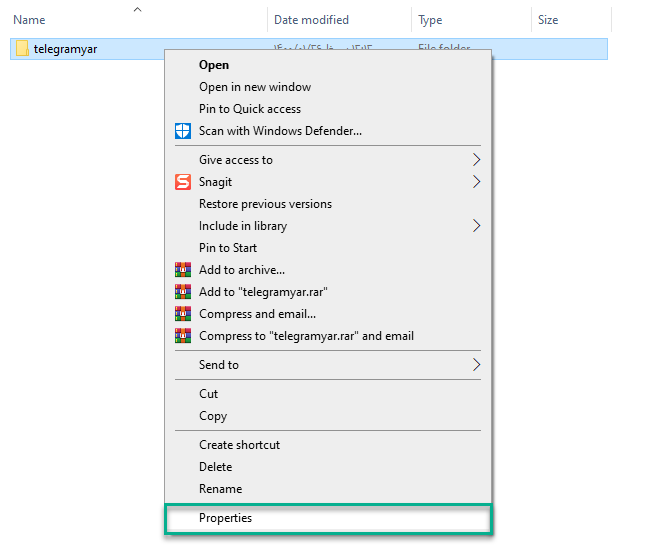Click the Snagit icon in context menu
Viewport: 651px width, 558px height.
[x=182, y=182]
